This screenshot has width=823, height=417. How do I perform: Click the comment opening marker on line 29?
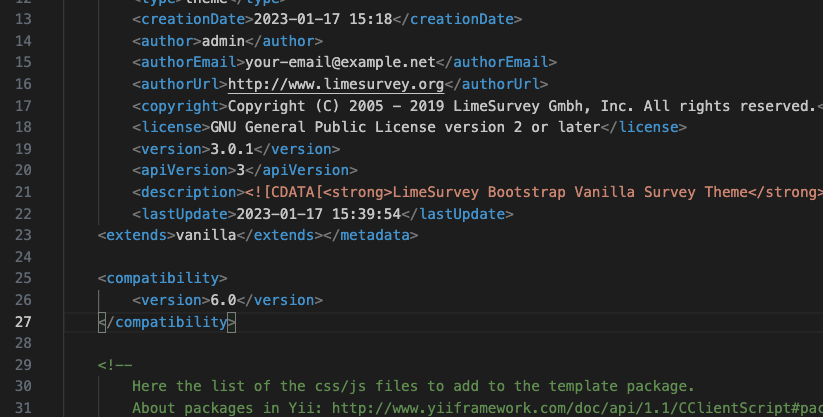pyautogui.click(x=115, y=365)
